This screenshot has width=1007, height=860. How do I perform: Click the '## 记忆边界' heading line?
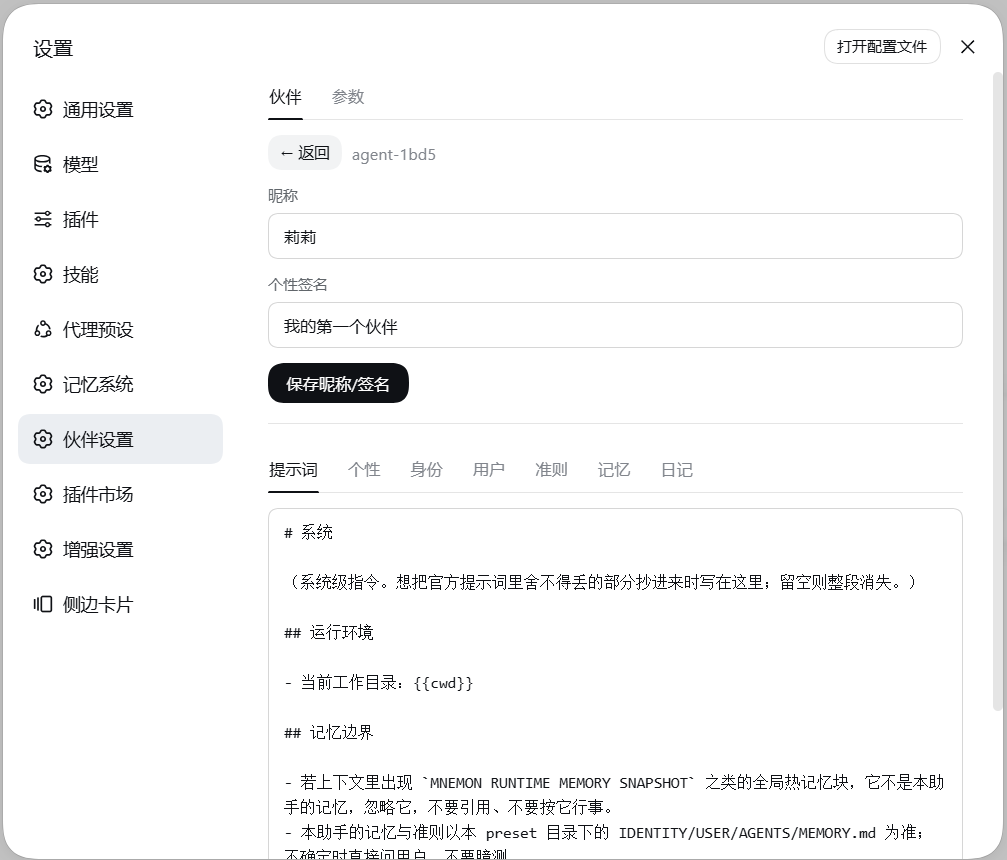pyautogui.click(x=329, y=733)
